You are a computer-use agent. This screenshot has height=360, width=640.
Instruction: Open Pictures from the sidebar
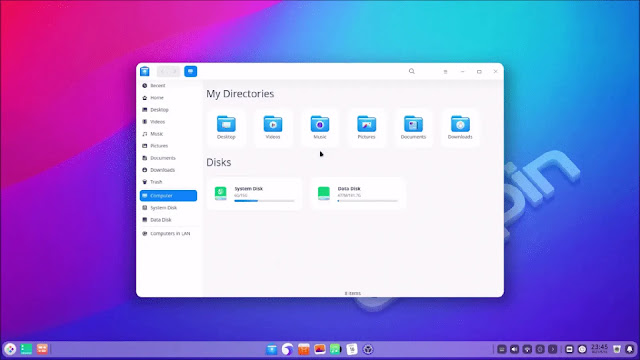click(x=168, y=146)
